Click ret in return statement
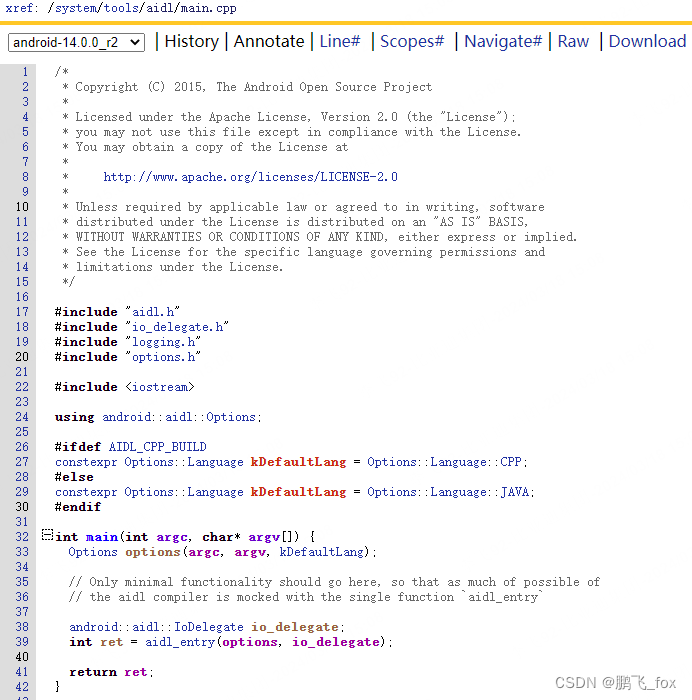Viewport: 692px width, 700px height. 136,672
